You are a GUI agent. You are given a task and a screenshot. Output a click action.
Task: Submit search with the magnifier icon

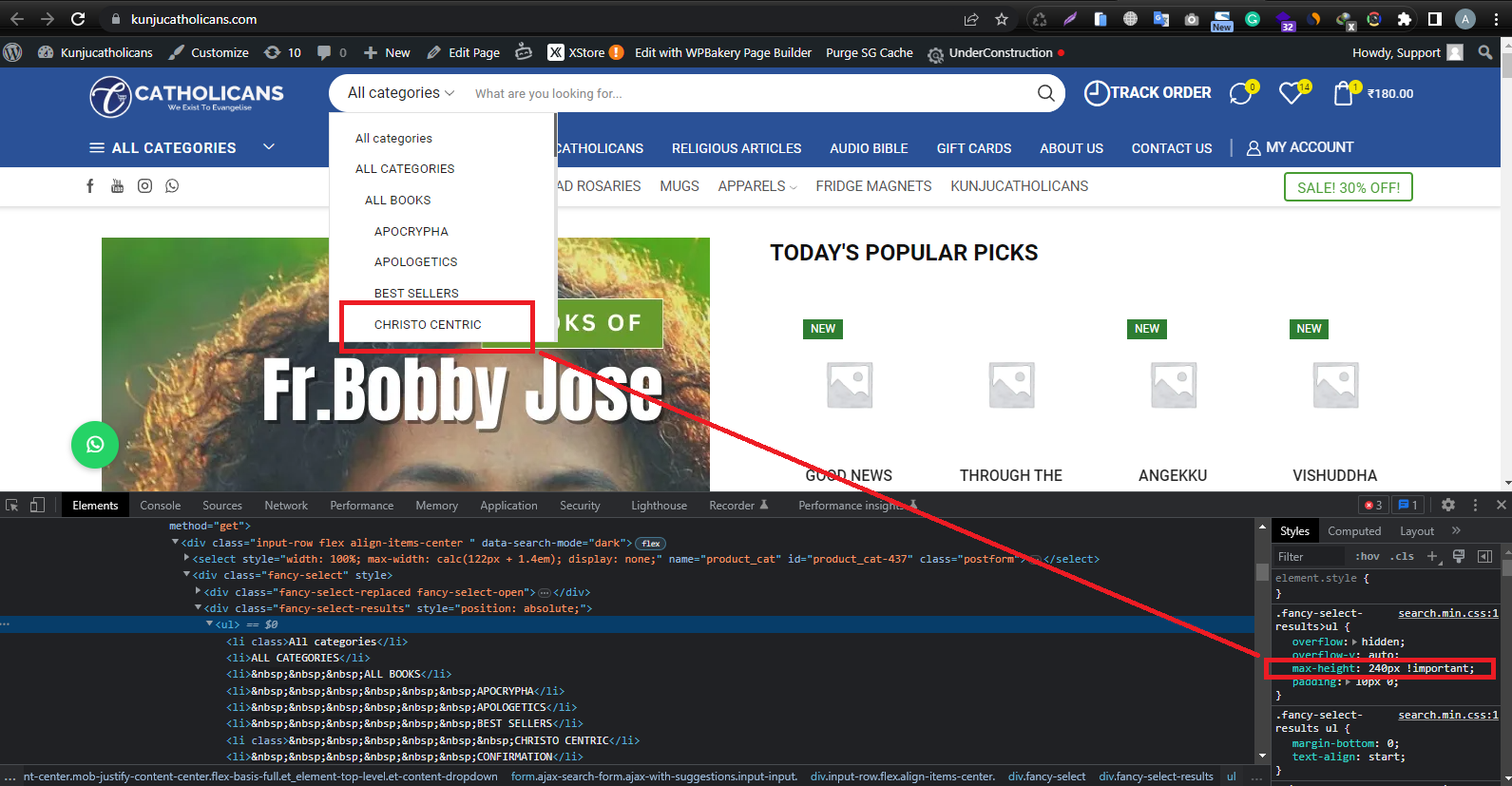[x=1045, y=93]
